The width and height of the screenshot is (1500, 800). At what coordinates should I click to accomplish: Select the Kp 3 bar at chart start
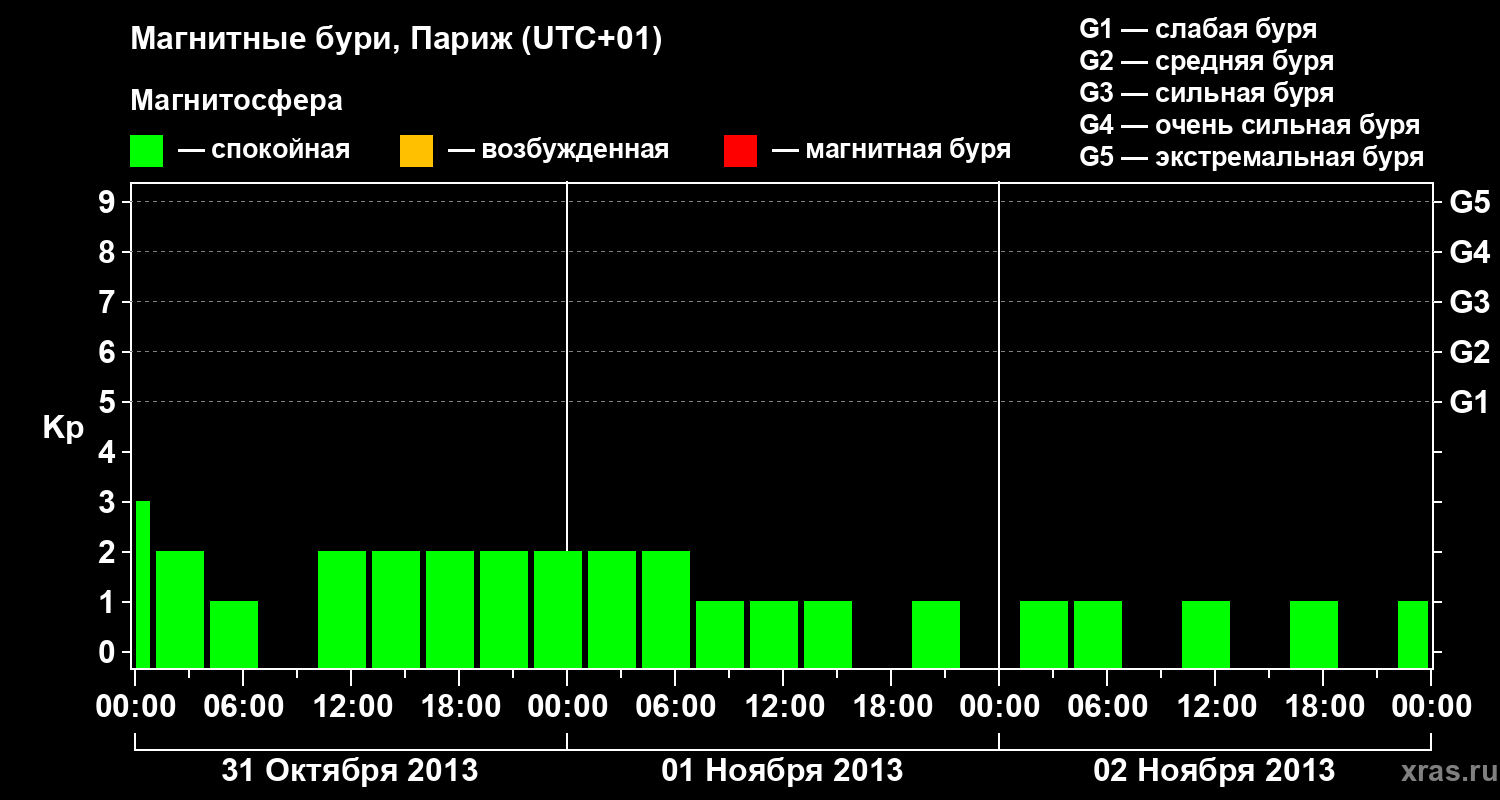[x=143, y=584]
